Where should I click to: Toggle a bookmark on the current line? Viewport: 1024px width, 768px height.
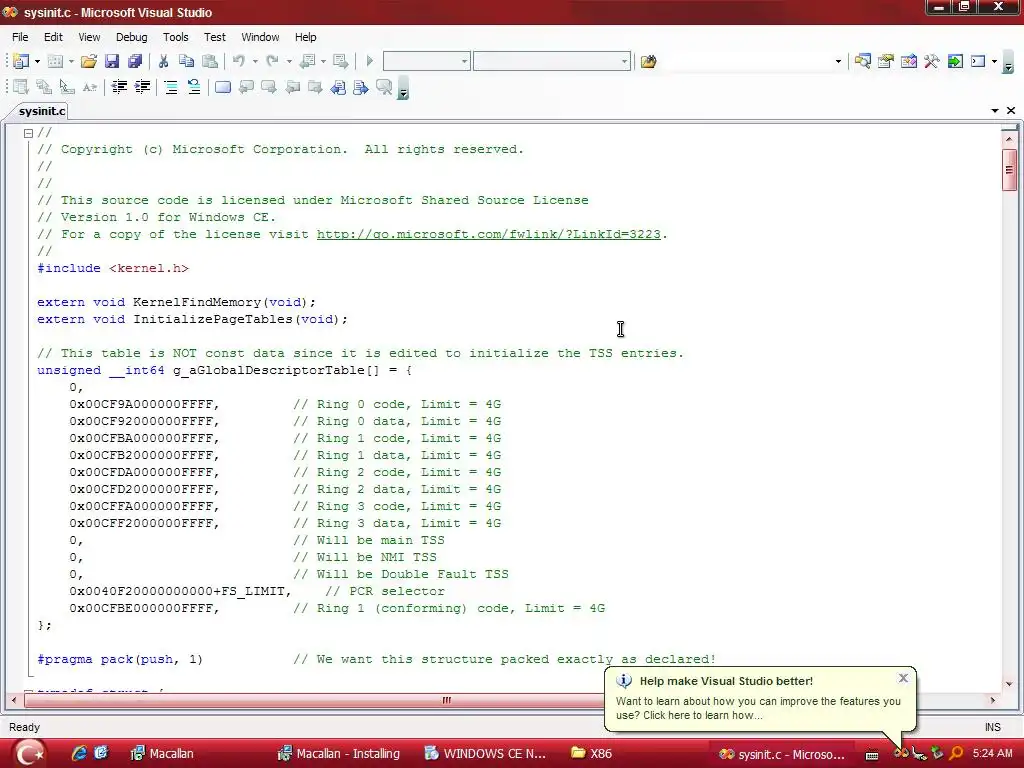pyautogui.click(x=223, y=87)
